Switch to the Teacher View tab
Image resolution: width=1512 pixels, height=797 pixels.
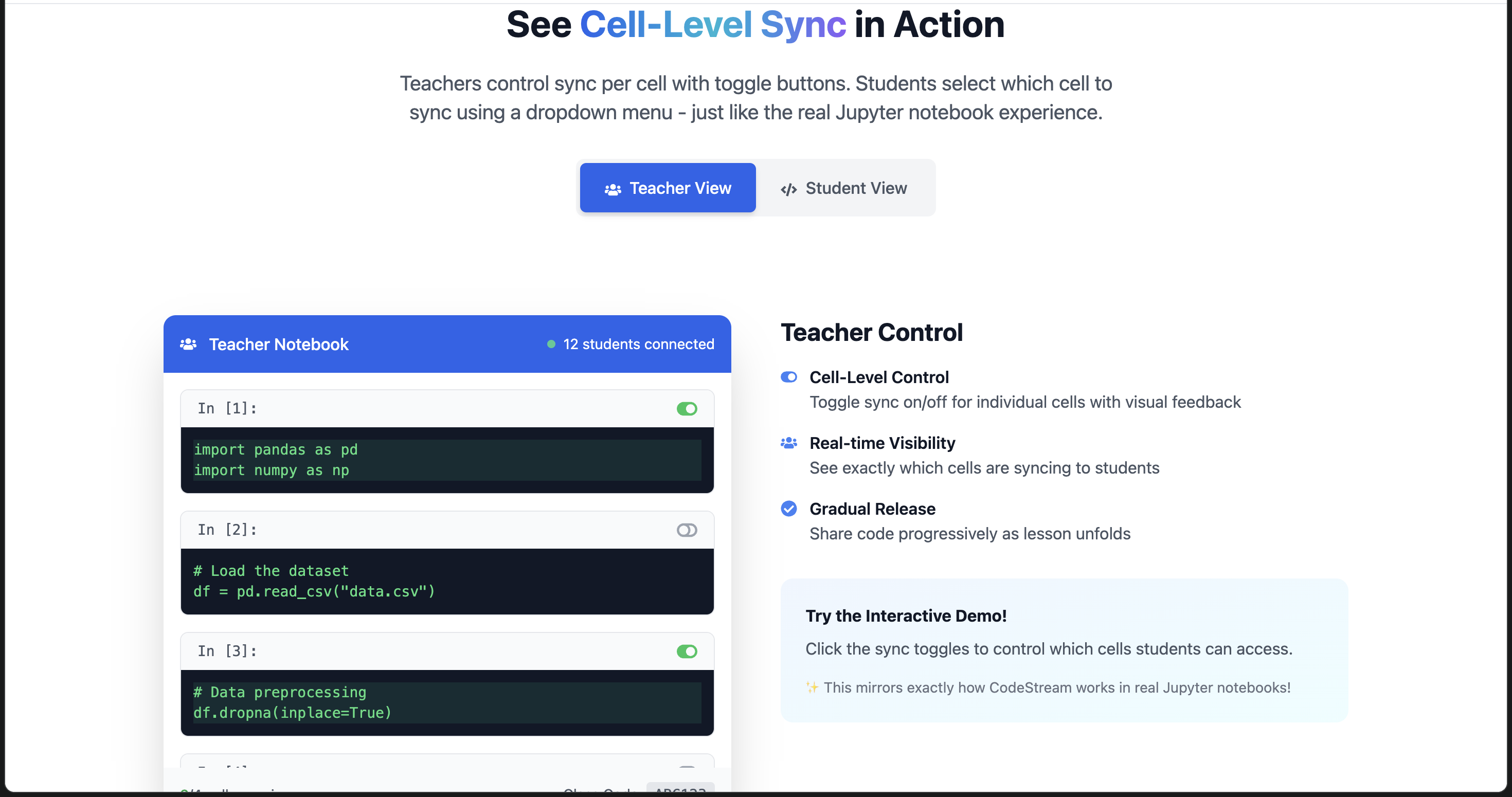coord(668,188)
